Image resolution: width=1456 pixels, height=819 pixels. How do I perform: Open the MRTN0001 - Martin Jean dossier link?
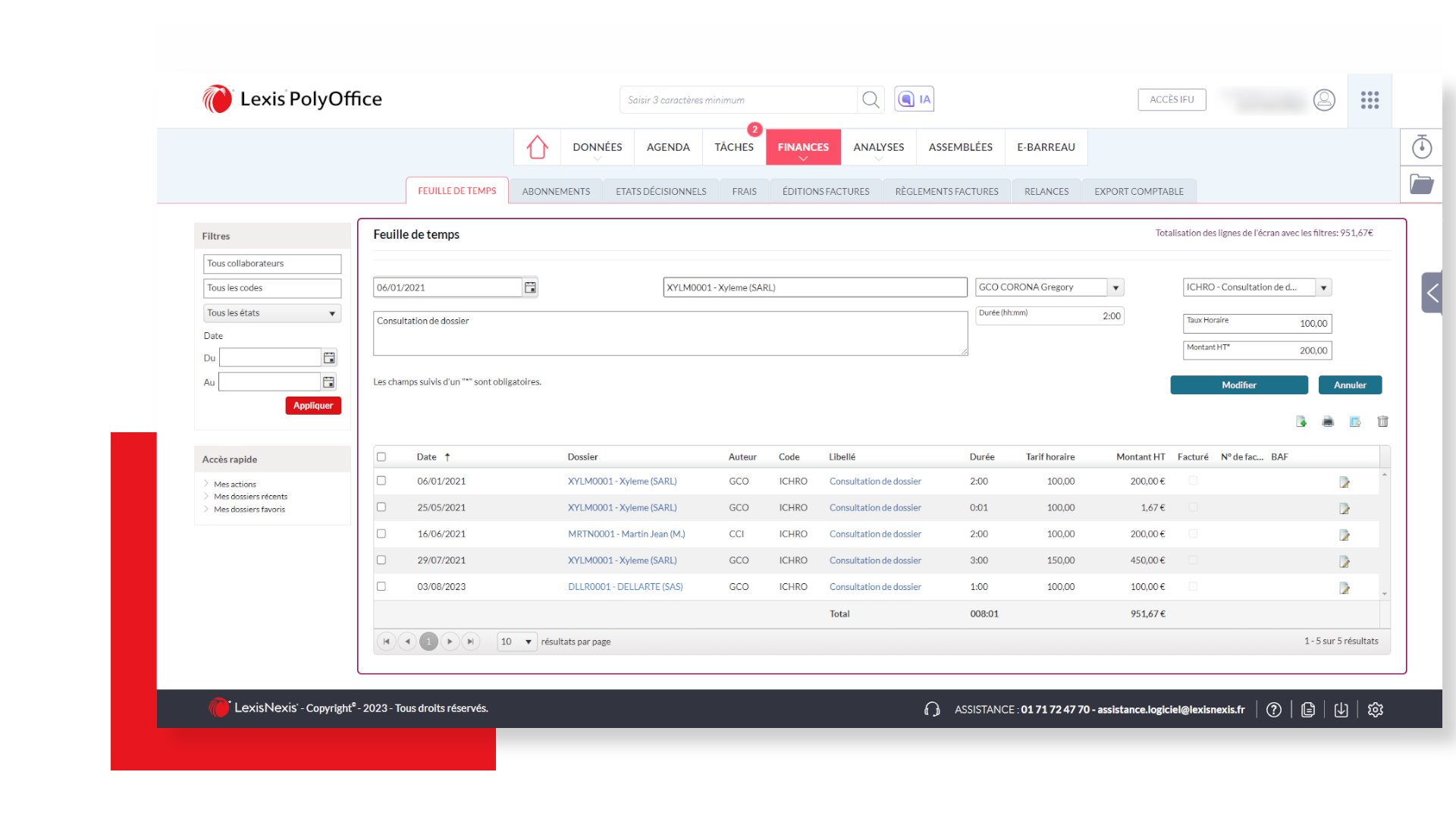[x=626, y=534]
